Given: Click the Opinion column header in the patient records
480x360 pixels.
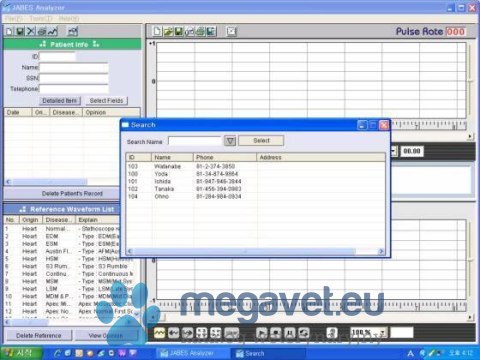Looking at the screenshot, I should coord(111,112).
